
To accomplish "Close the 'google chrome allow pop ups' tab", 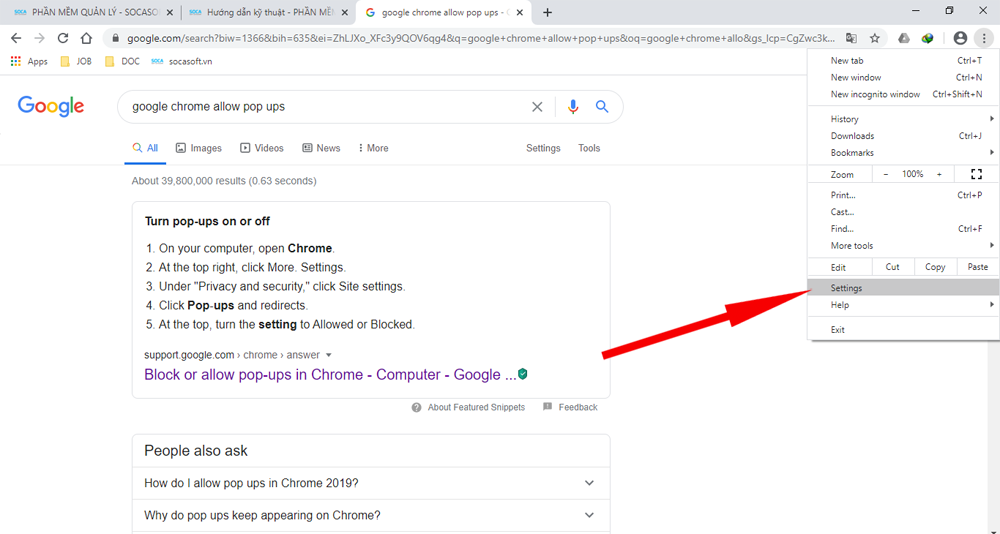I will click(520, 12).
